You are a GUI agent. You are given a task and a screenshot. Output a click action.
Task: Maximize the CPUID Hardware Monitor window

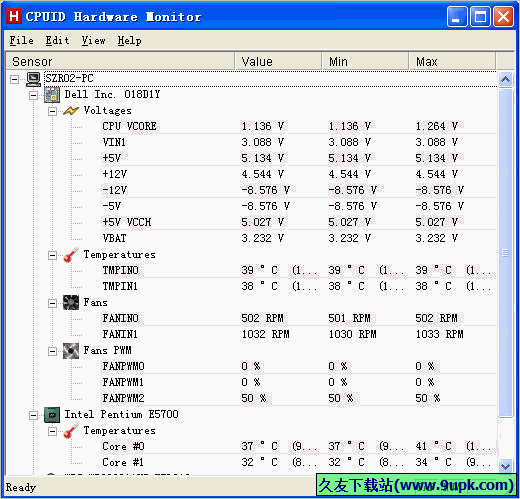(480, 16)
